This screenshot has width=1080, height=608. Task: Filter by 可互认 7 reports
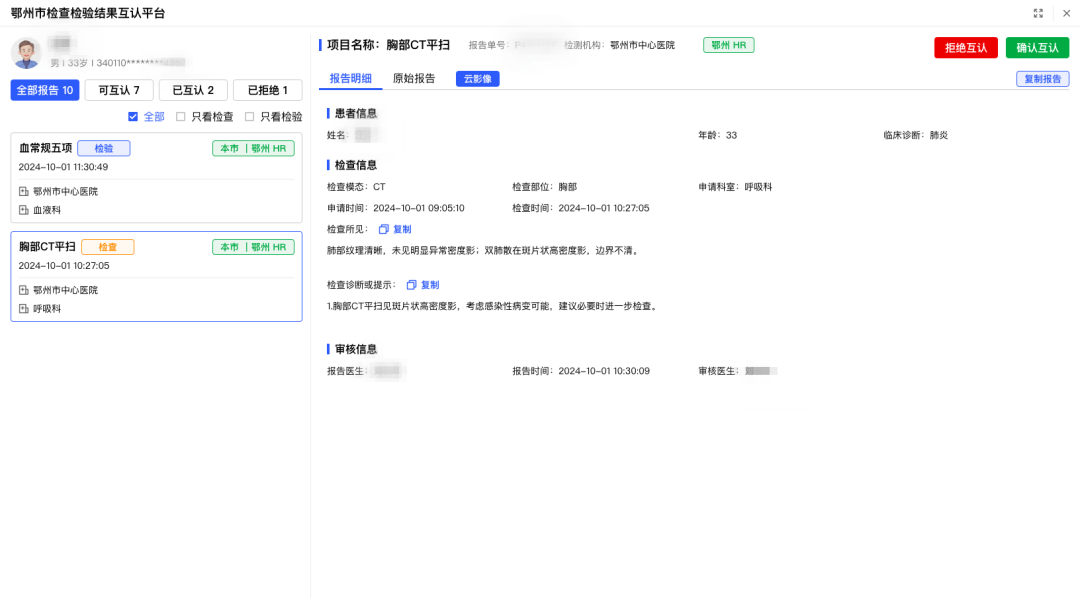point(119,91)
